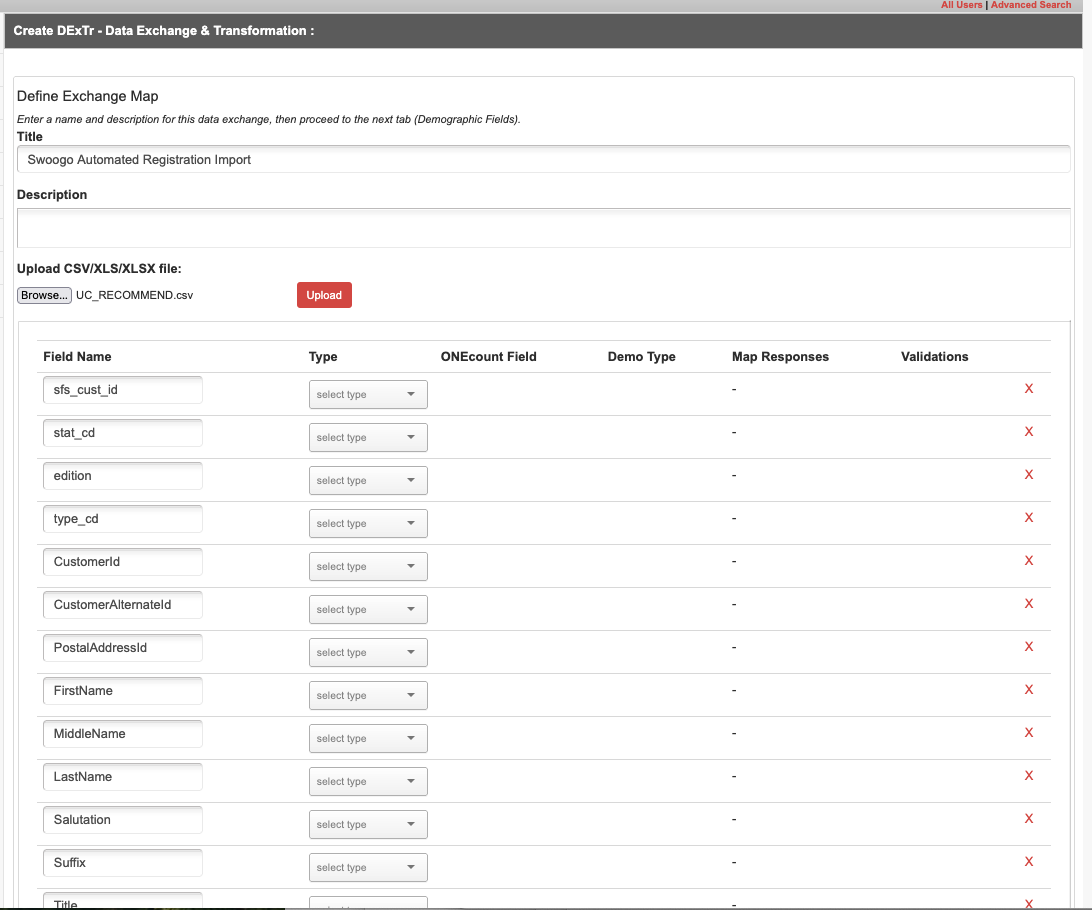
Task: Open type dropdown for type_cd
Action: (368, 524)
